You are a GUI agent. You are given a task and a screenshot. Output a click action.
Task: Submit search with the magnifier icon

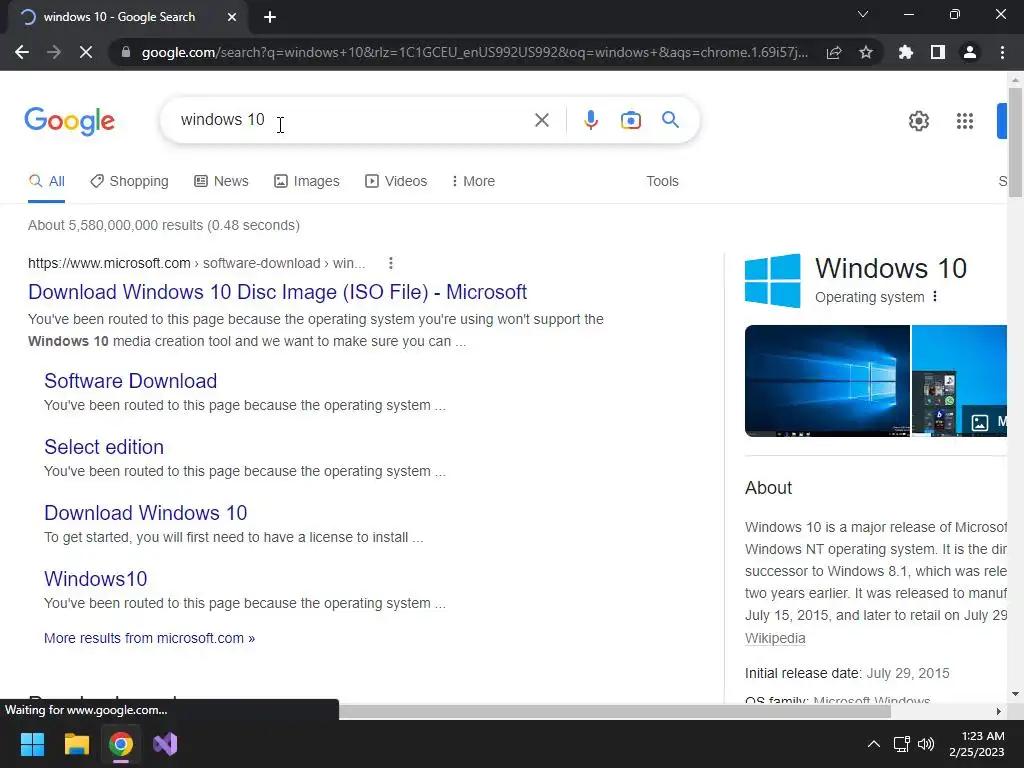[x=670, y=120]
